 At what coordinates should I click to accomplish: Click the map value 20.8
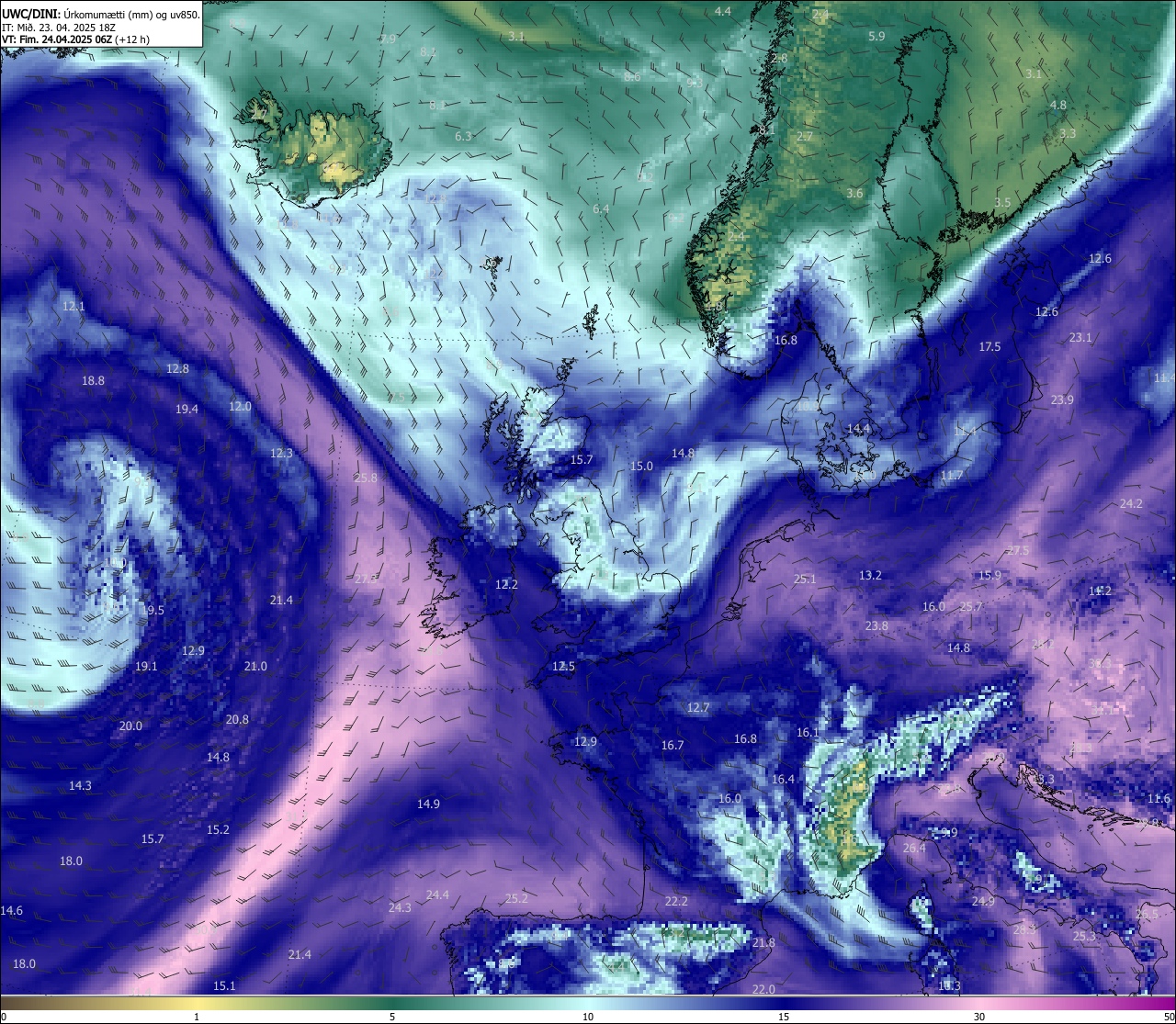pos(237,719)
